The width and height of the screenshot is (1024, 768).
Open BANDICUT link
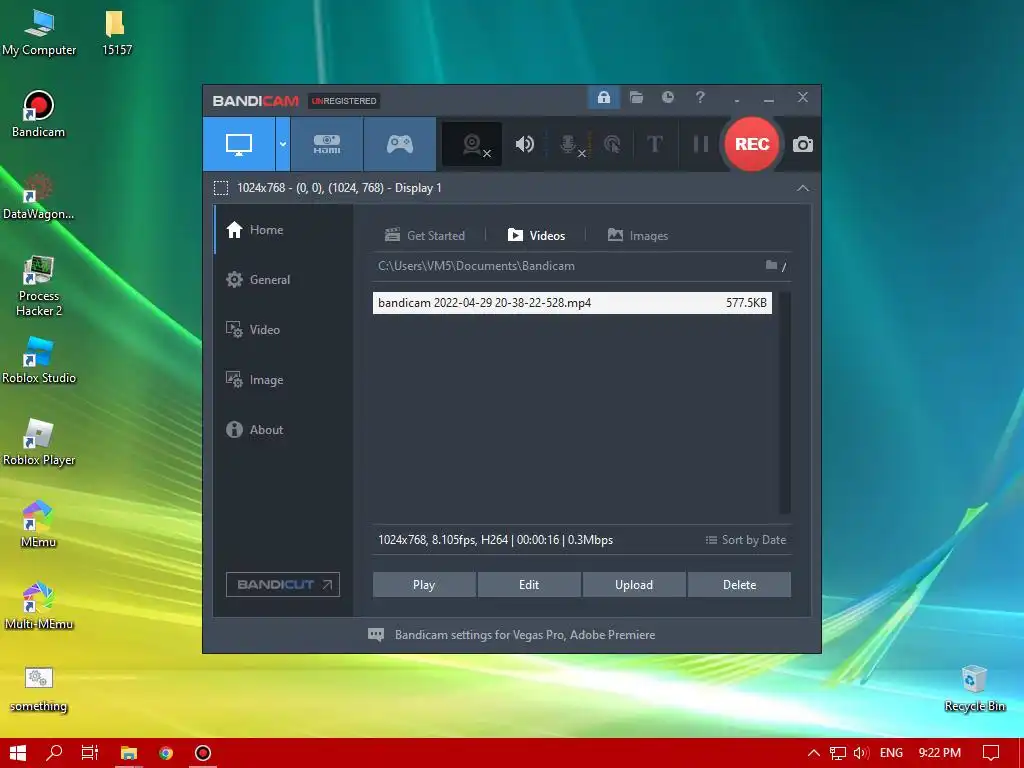pyautogui.click(x=283, y=584)
